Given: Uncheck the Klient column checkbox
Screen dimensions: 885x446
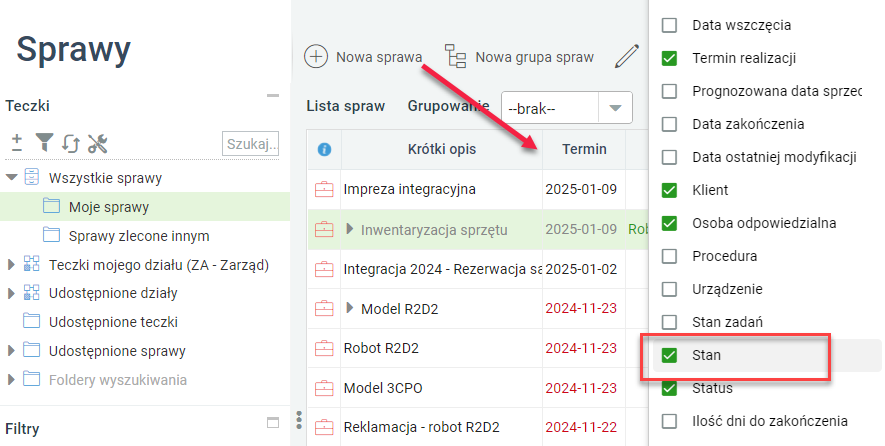Looking at the screenshot, I should (669, 190).
